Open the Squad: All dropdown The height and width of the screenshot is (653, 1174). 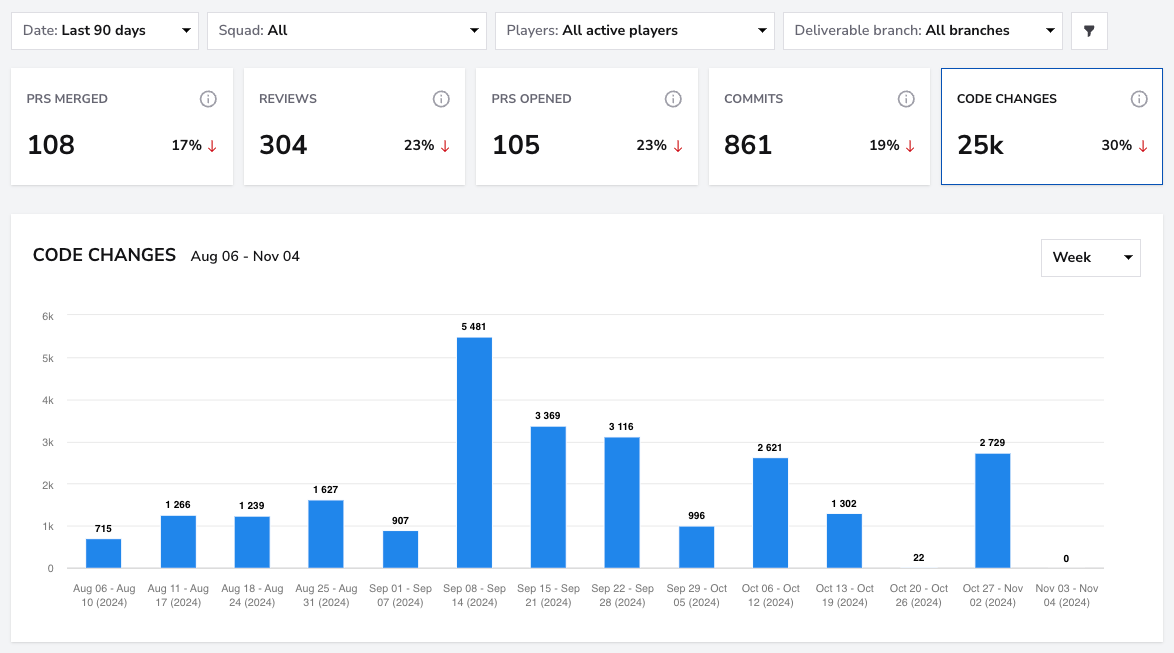point(347,31)
